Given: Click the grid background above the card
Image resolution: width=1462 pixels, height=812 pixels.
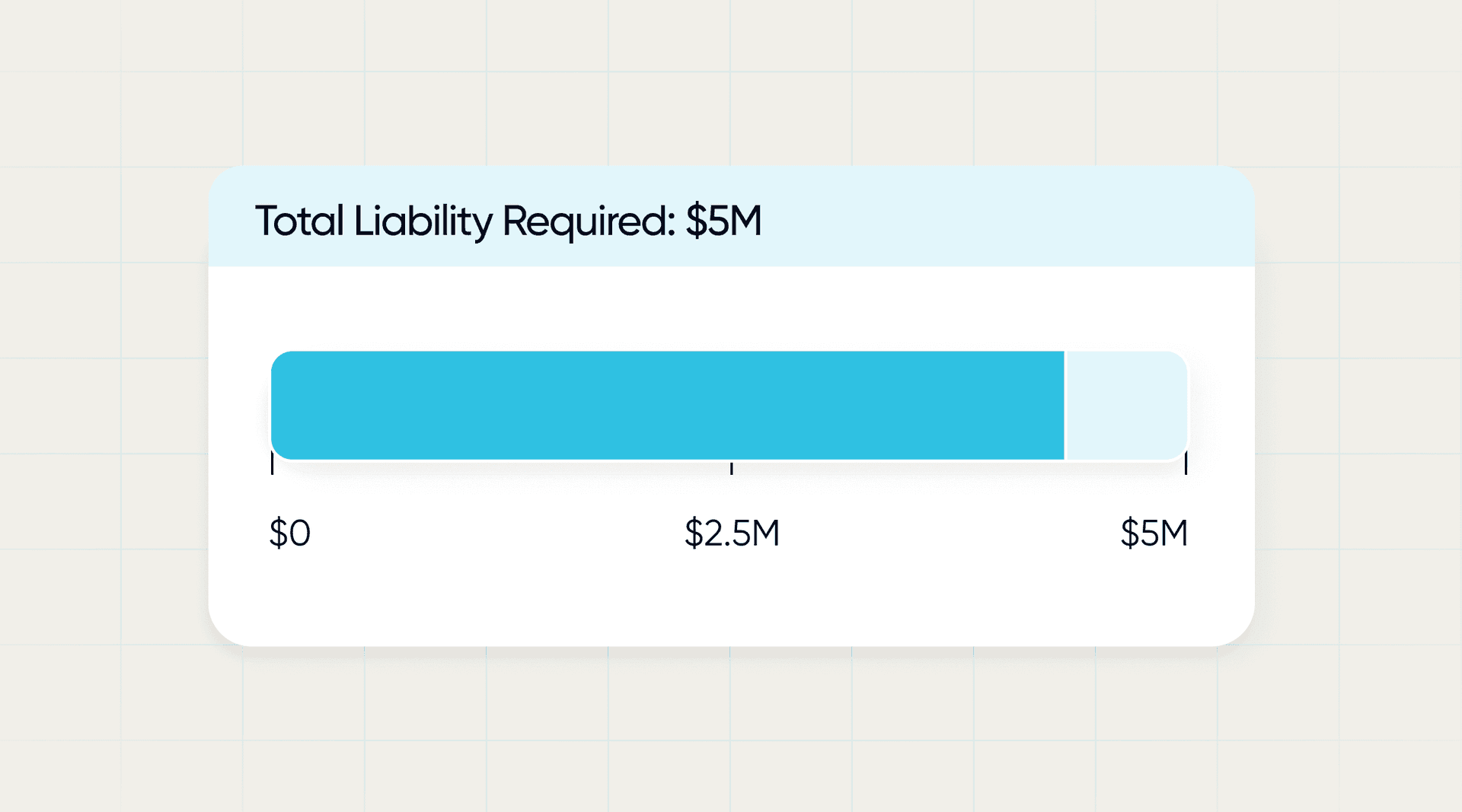Looking at the screenshot, I should click(731, 84).
